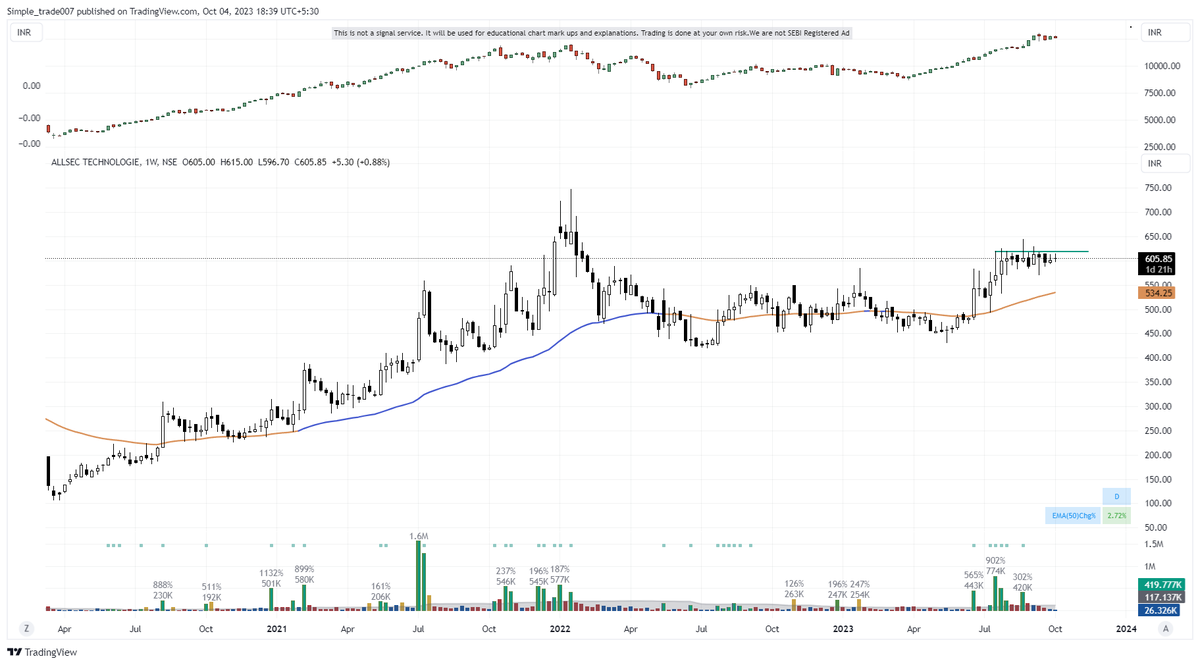Click the not-a-signal-service disclaimer text
1200x665 pixels.
click(592, 33)
